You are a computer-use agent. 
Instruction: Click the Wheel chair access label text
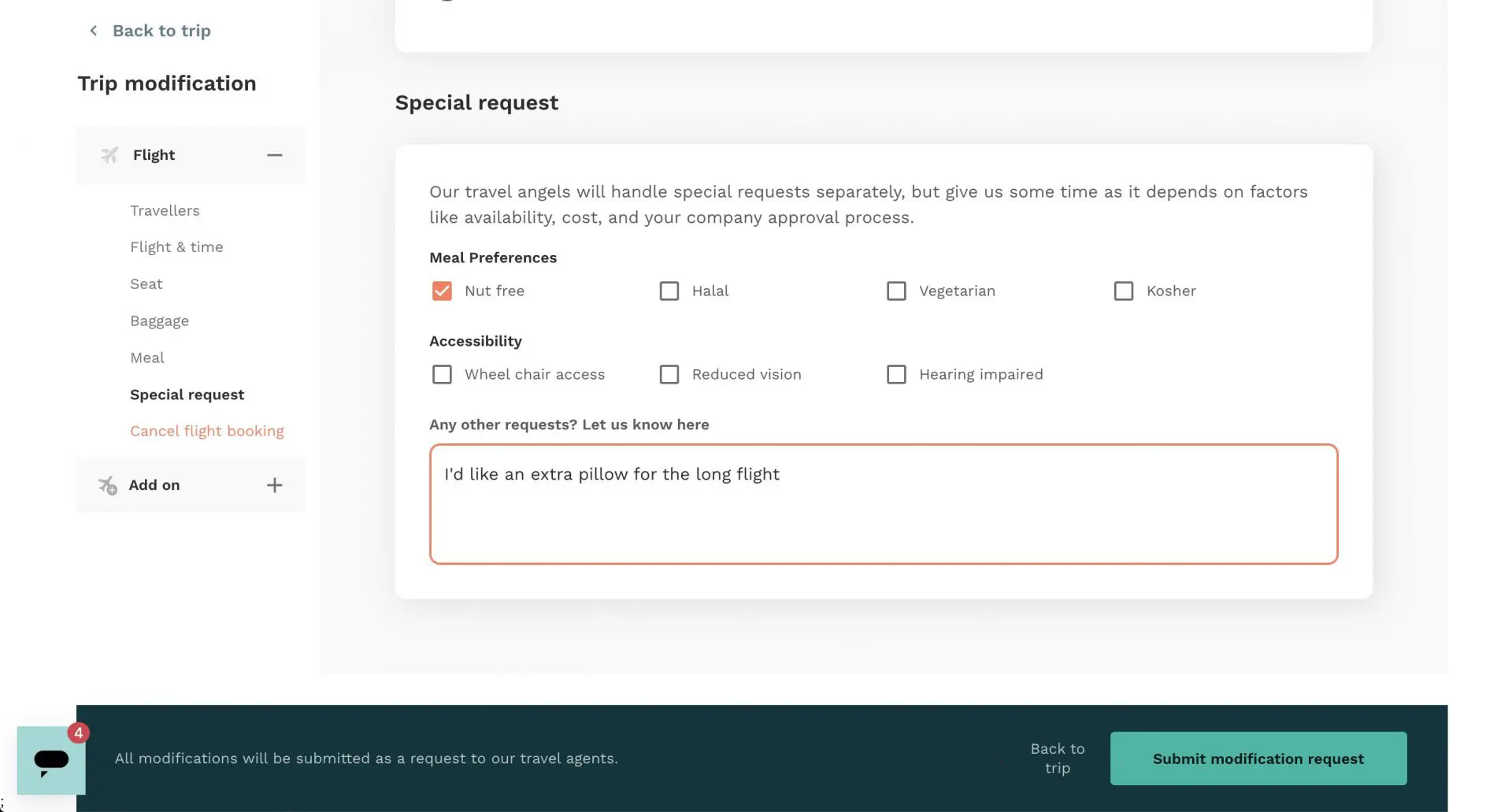tap(535, 375)
